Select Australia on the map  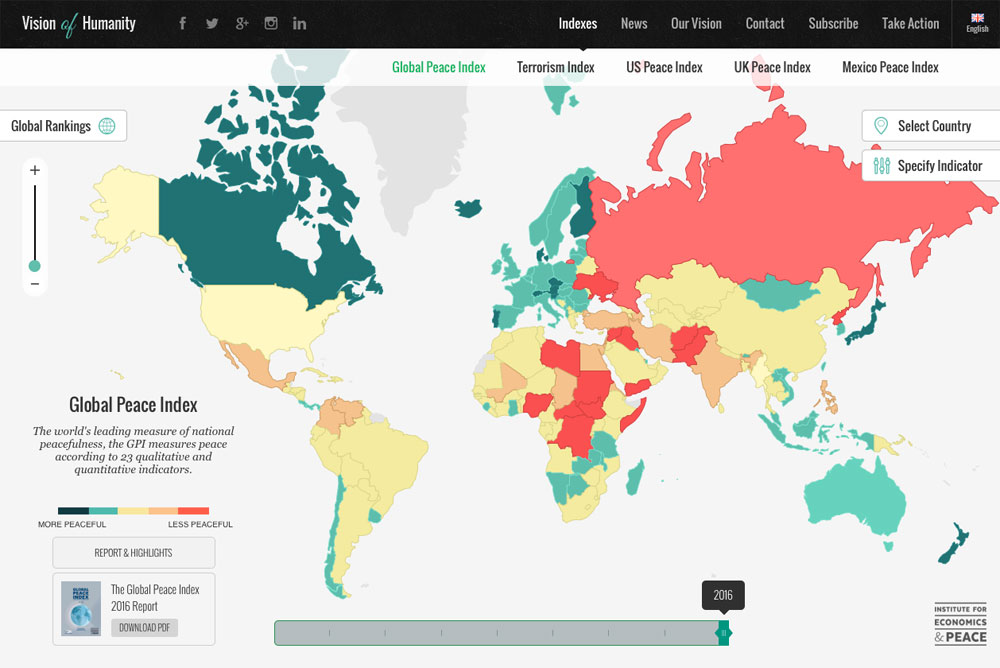coord(855,498)
